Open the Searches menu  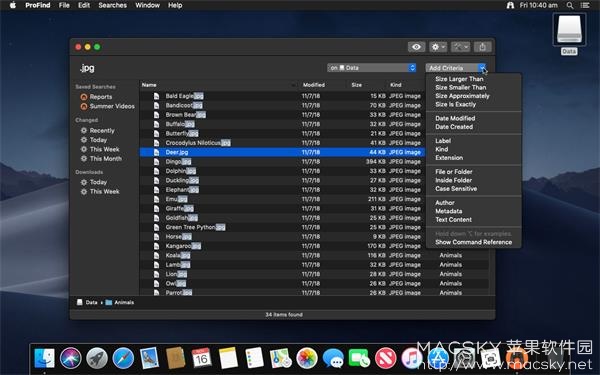point(112,5)
